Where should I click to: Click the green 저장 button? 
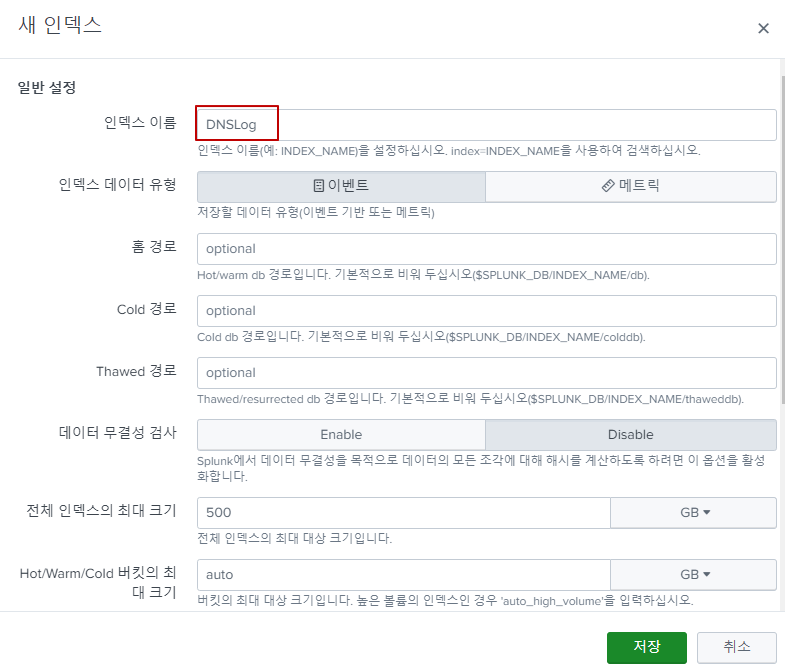coord(646,647)
